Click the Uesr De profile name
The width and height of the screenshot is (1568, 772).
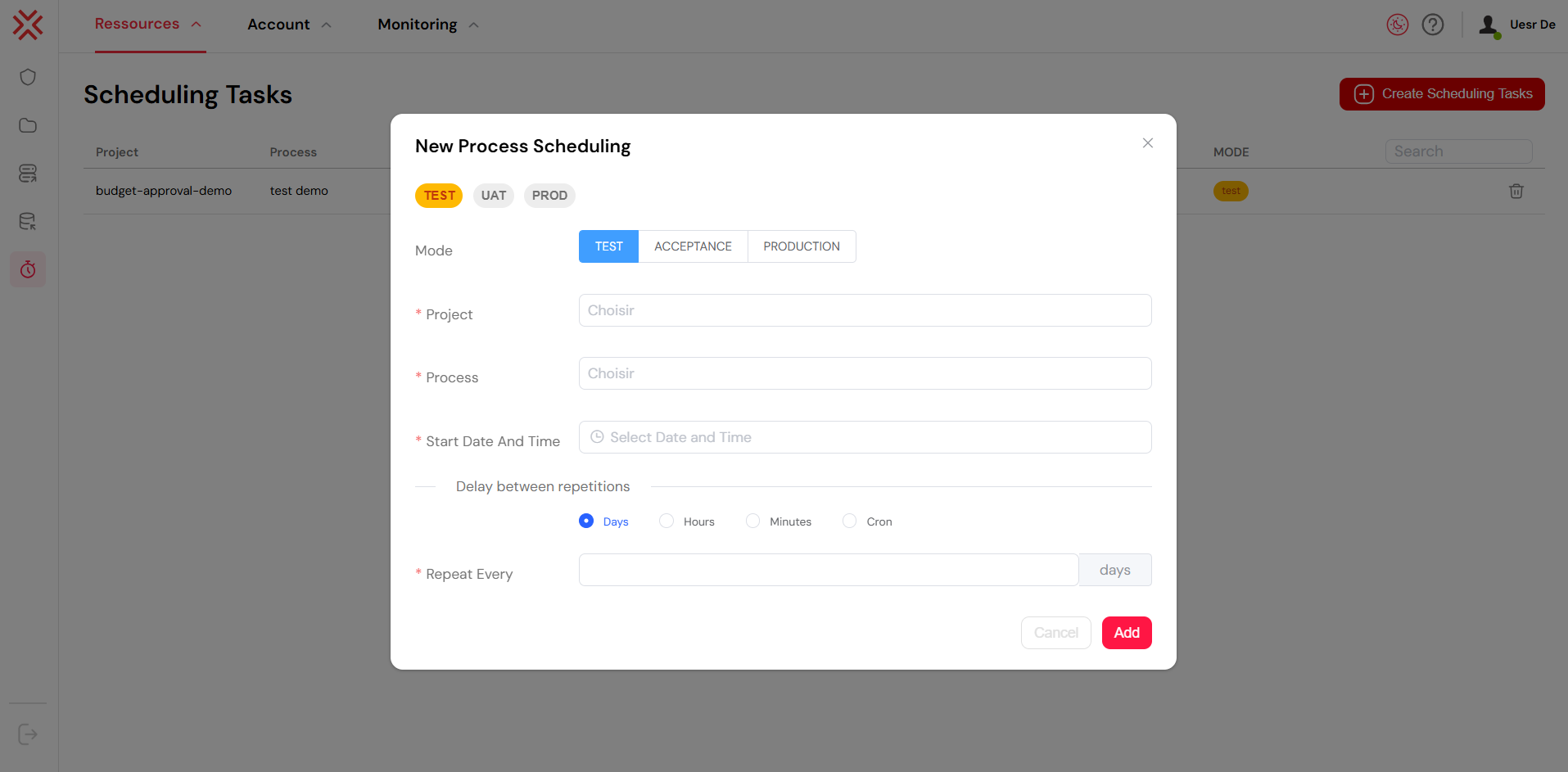click(1532, 25)
